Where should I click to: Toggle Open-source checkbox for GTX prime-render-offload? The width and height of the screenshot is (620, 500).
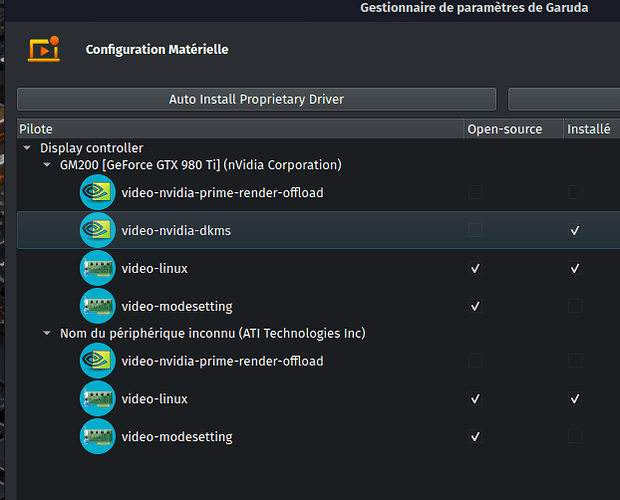point(475,192)
